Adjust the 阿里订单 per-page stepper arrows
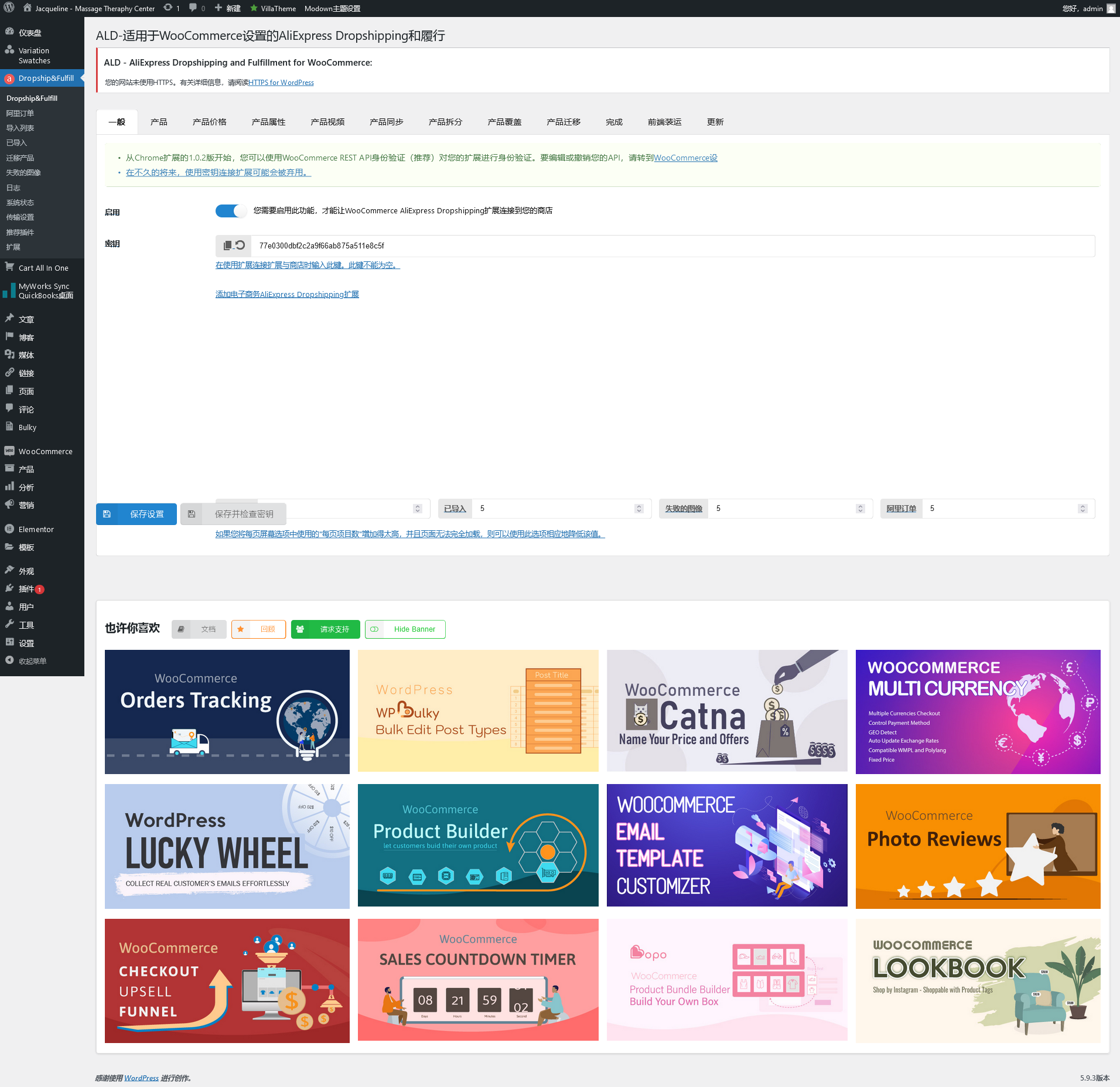The image size is (1120, 1087). 1083,509
